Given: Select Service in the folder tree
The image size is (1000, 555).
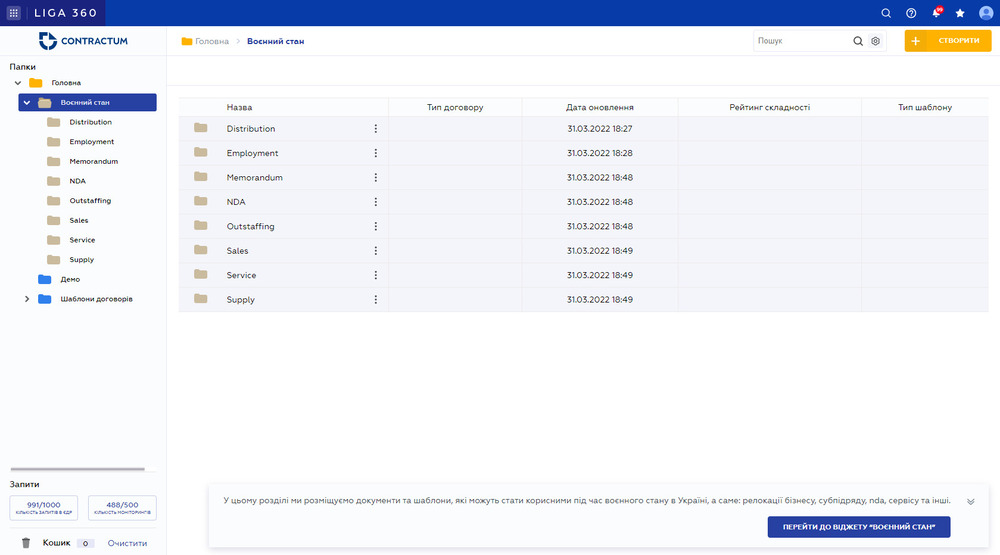Looking at the screenshot, I should click(x=82, y=240).
